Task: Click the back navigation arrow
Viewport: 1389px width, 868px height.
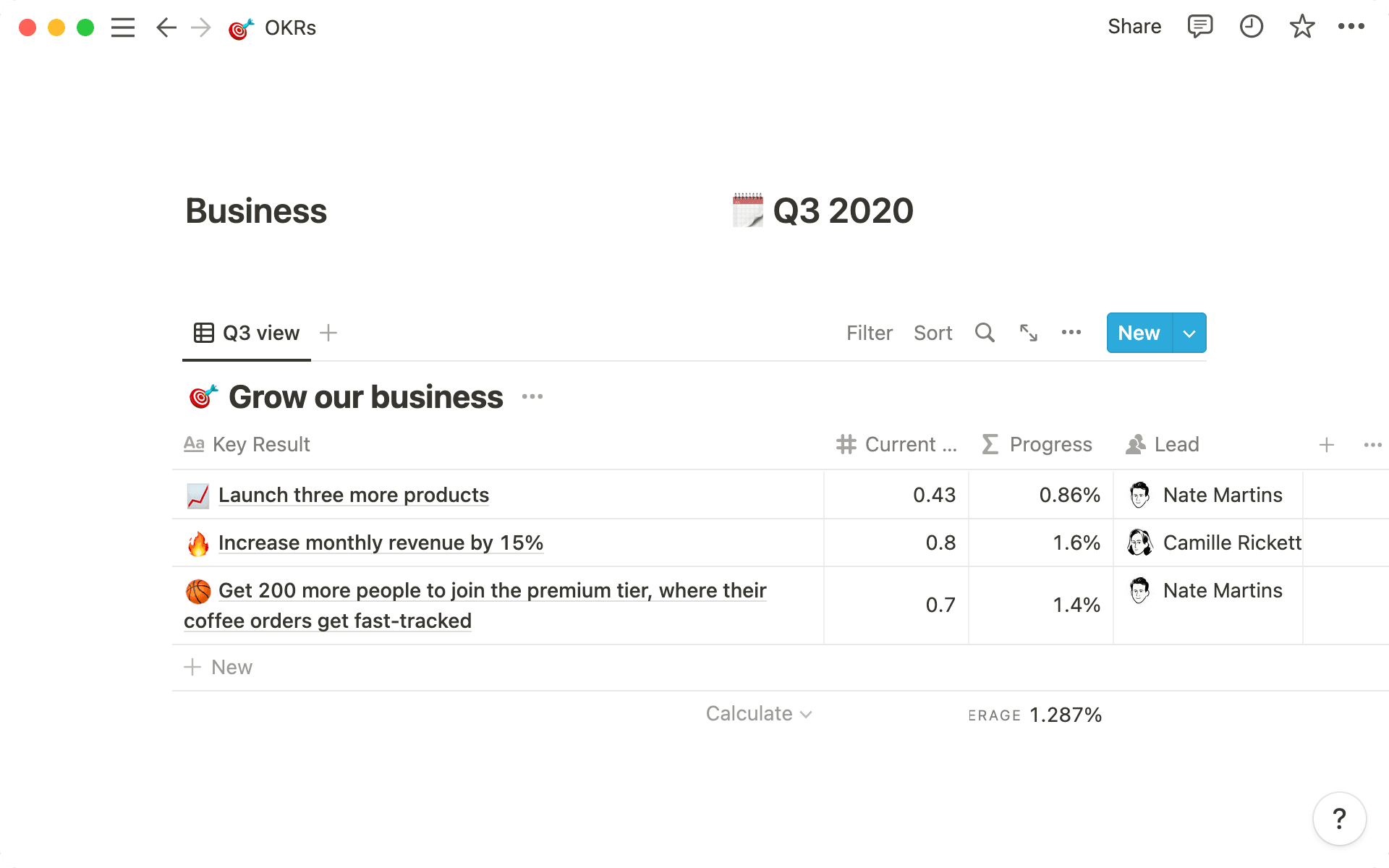Action: pos(166,27)
